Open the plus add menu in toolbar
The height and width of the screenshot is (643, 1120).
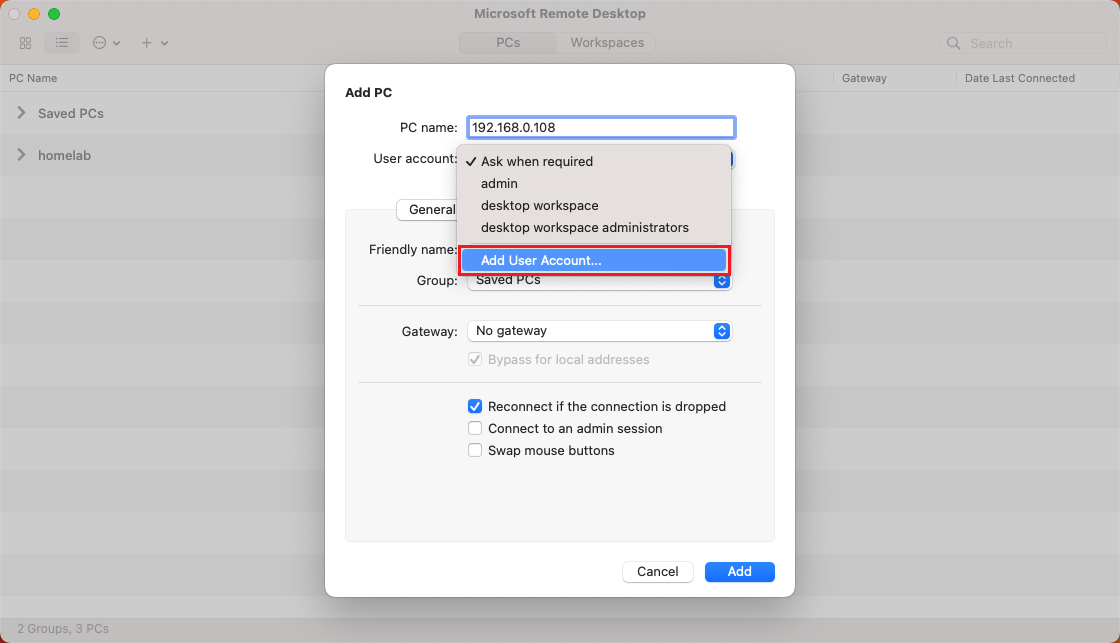coord(154,43)
